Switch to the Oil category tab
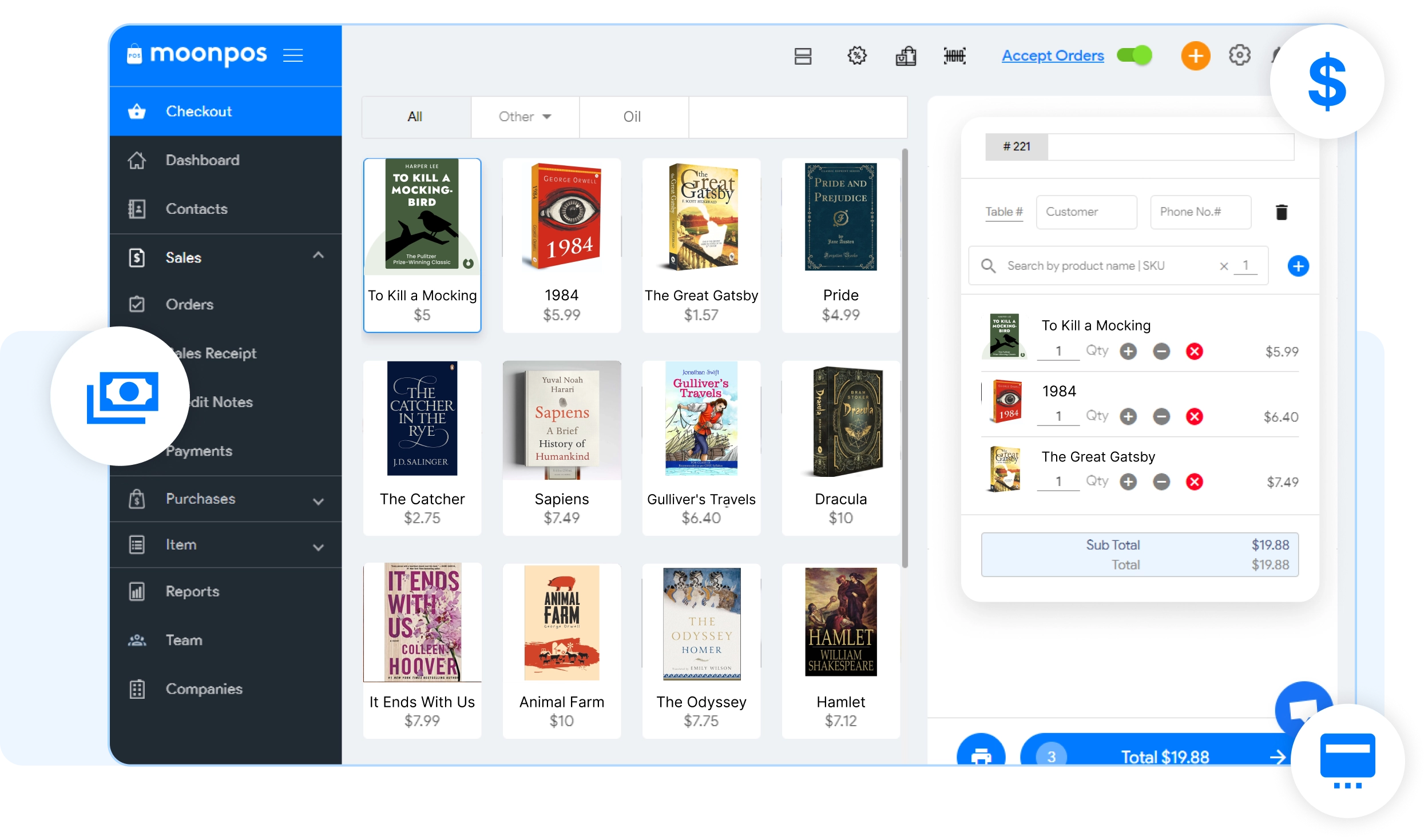Image resolution: width=1428 pixels, height=840 pixels. tap(632, 117)
